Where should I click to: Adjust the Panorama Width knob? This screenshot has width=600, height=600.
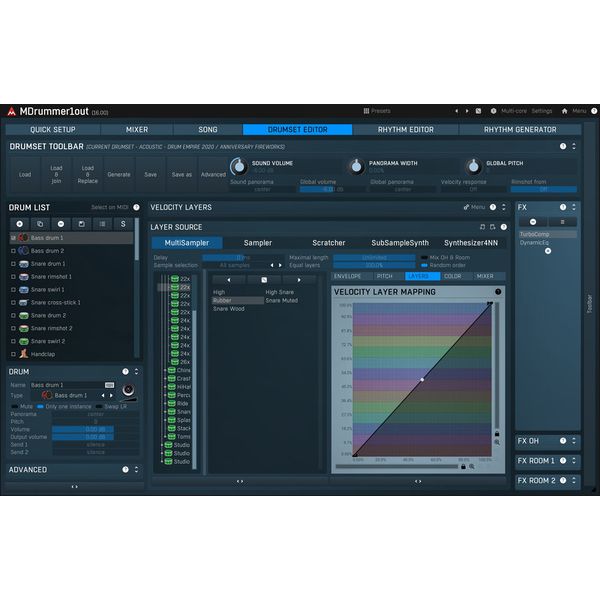[x=356, y=166]
